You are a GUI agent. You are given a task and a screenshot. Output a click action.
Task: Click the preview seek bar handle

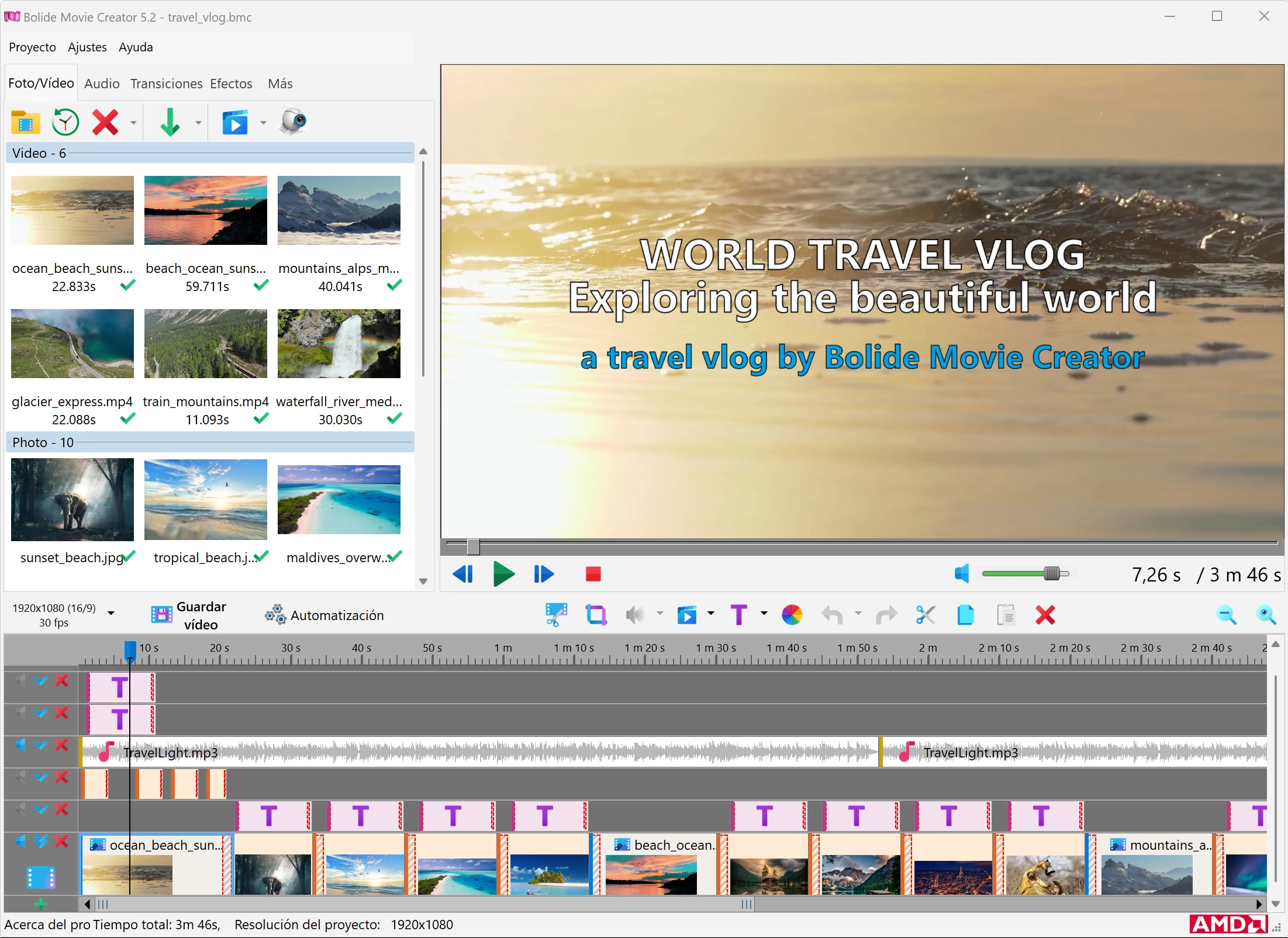[473, 546]
